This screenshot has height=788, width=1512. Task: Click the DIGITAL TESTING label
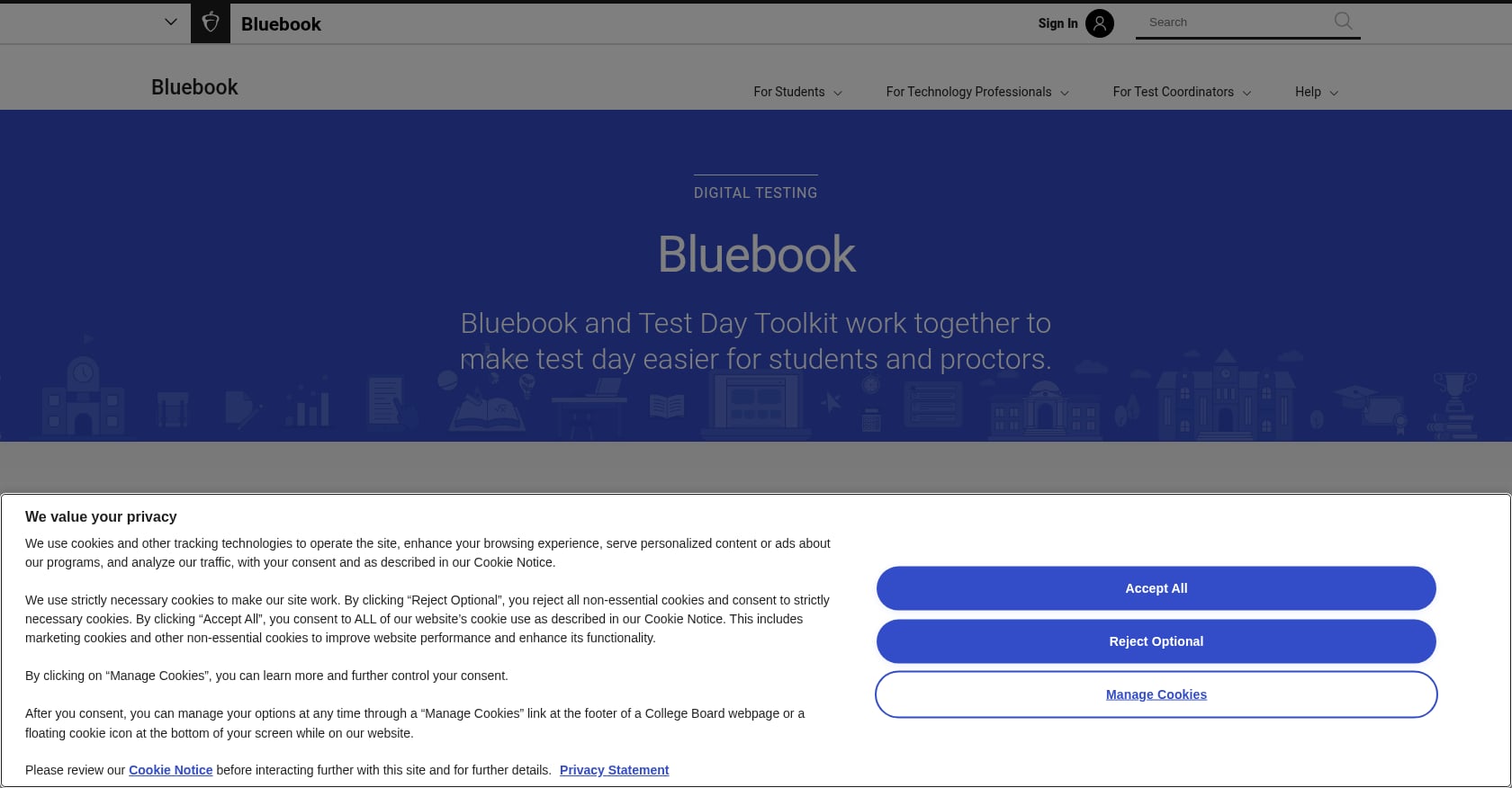pos(755,193)
